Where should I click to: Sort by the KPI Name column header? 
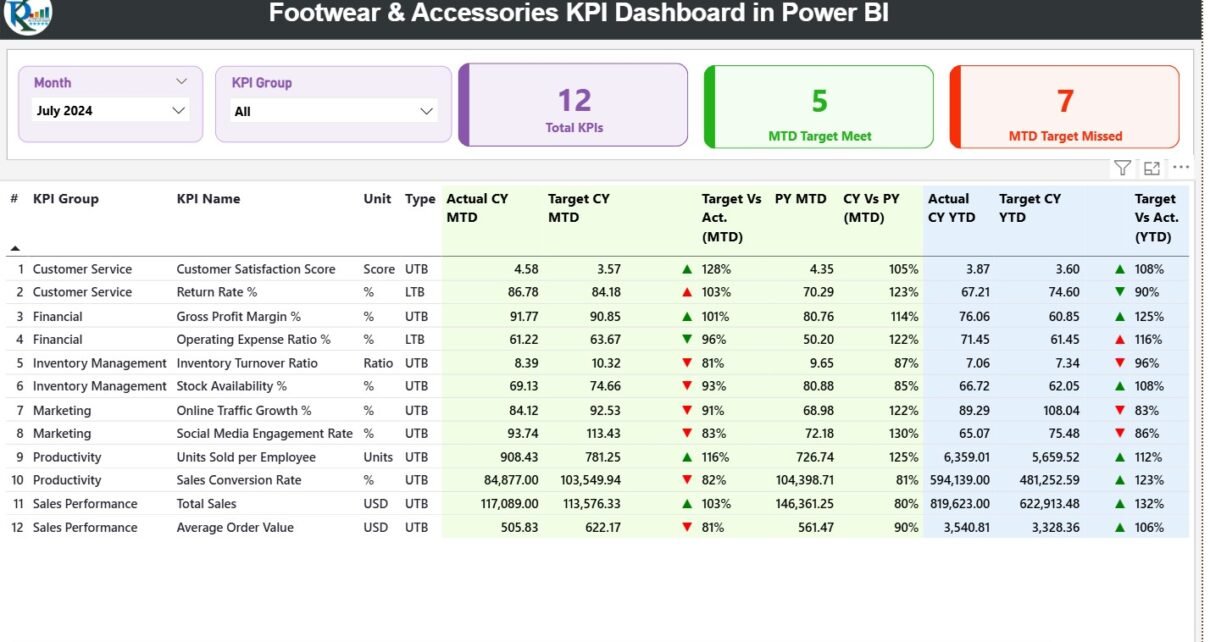tap(208, 199)
